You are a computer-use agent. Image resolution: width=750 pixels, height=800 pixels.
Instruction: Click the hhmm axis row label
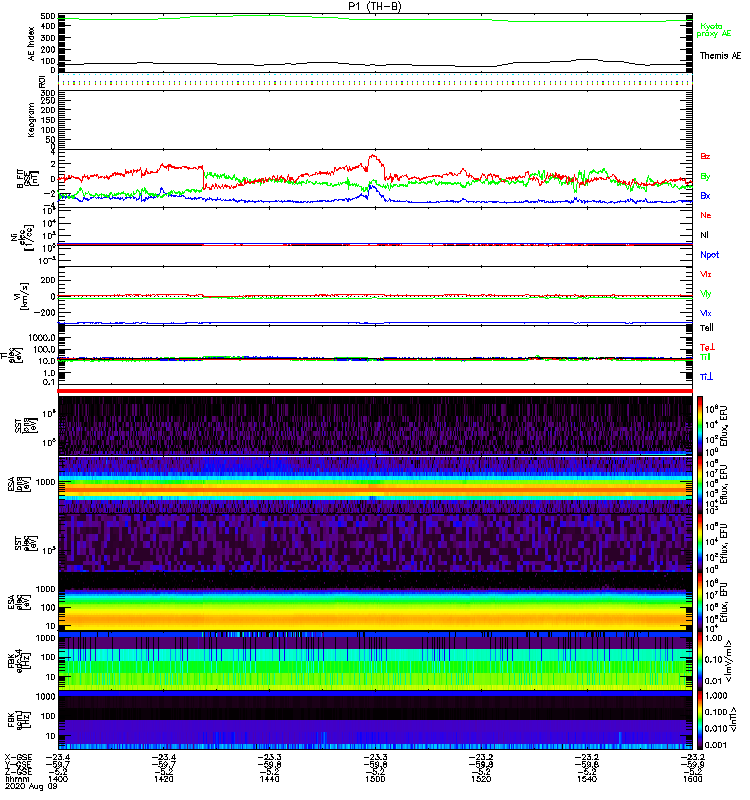[17, 779]
